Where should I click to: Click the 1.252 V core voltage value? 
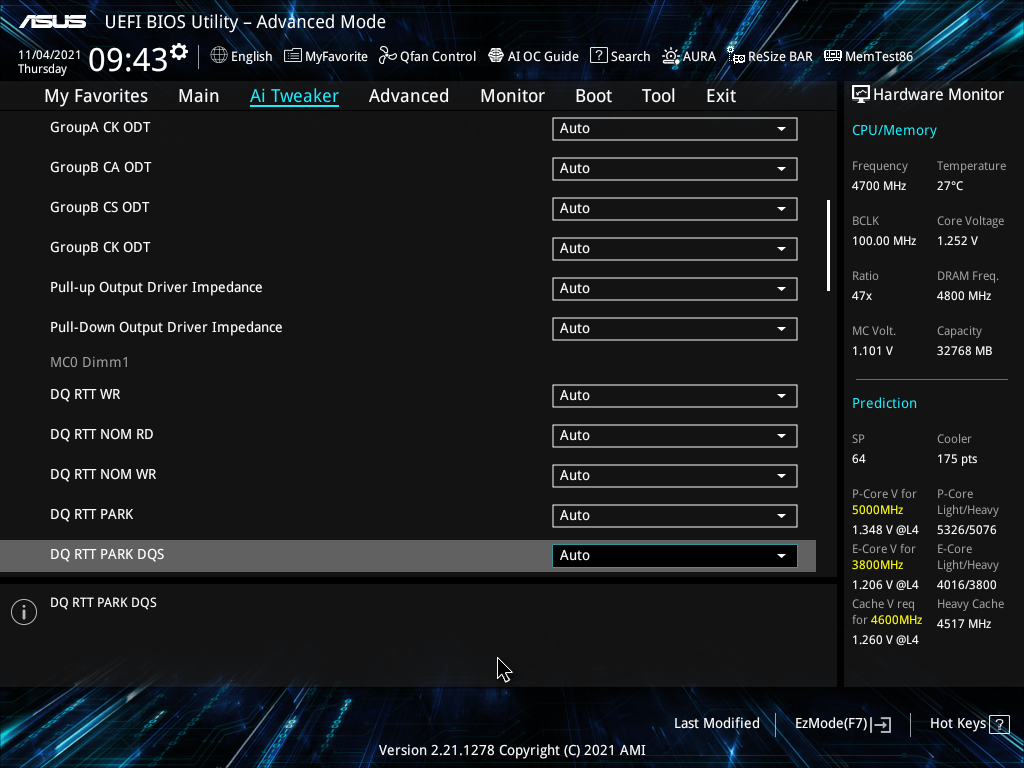coord(957,241)
